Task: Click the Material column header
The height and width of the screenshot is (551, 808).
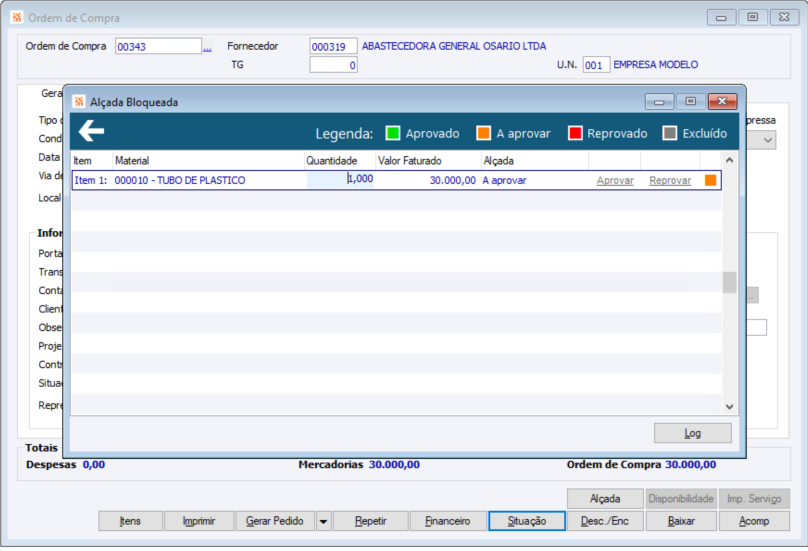Action: point(208,160)
